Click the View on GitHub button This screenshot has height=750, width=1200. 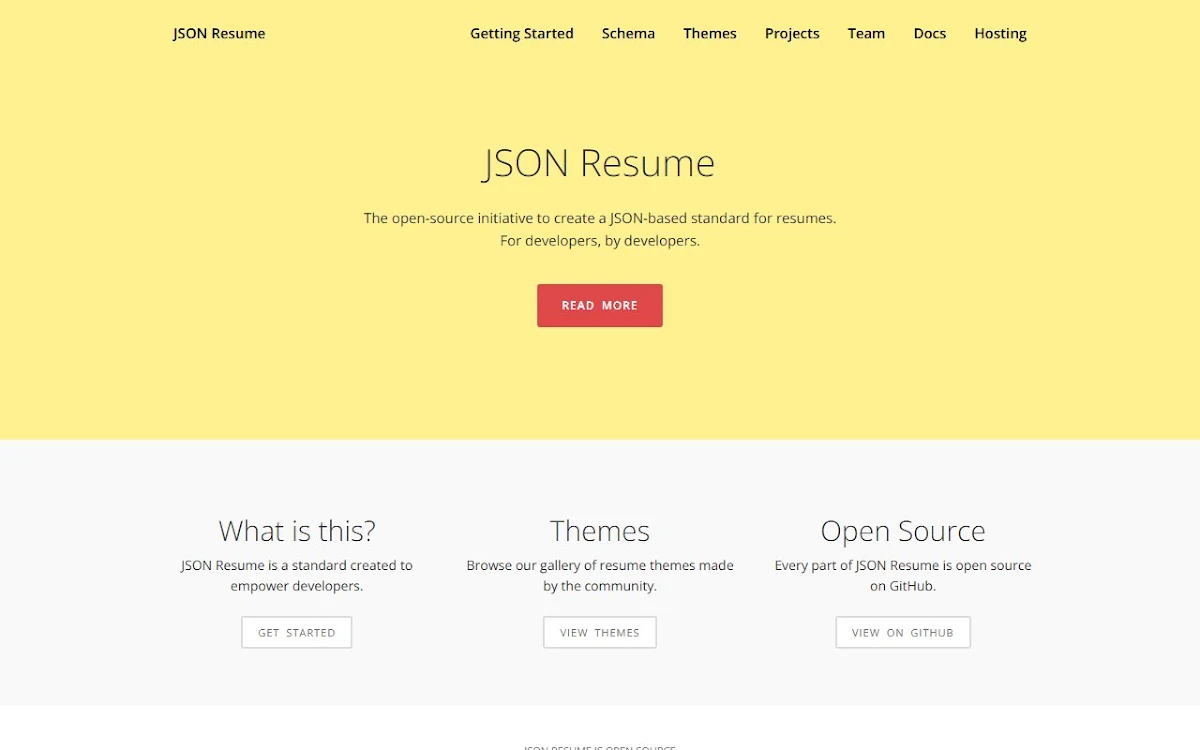click(903, 632)
